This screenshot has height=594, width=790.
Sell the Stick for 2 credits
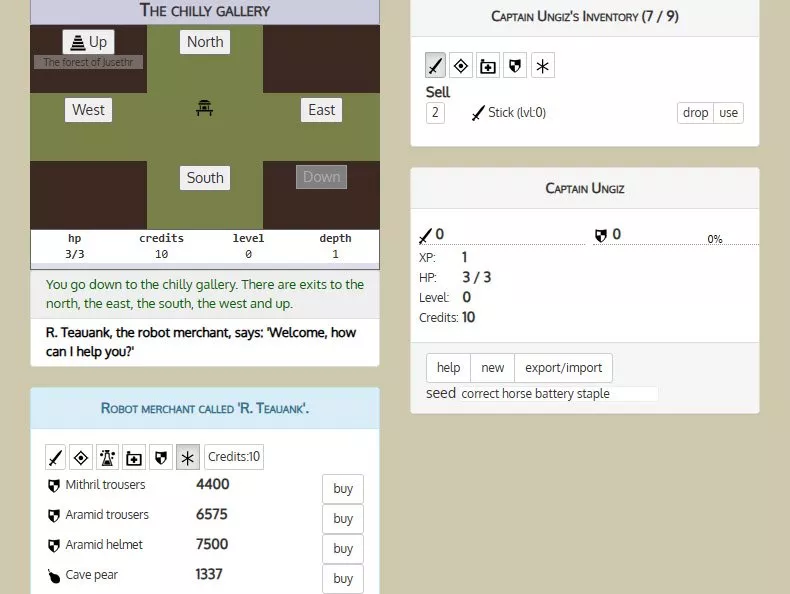435,113
